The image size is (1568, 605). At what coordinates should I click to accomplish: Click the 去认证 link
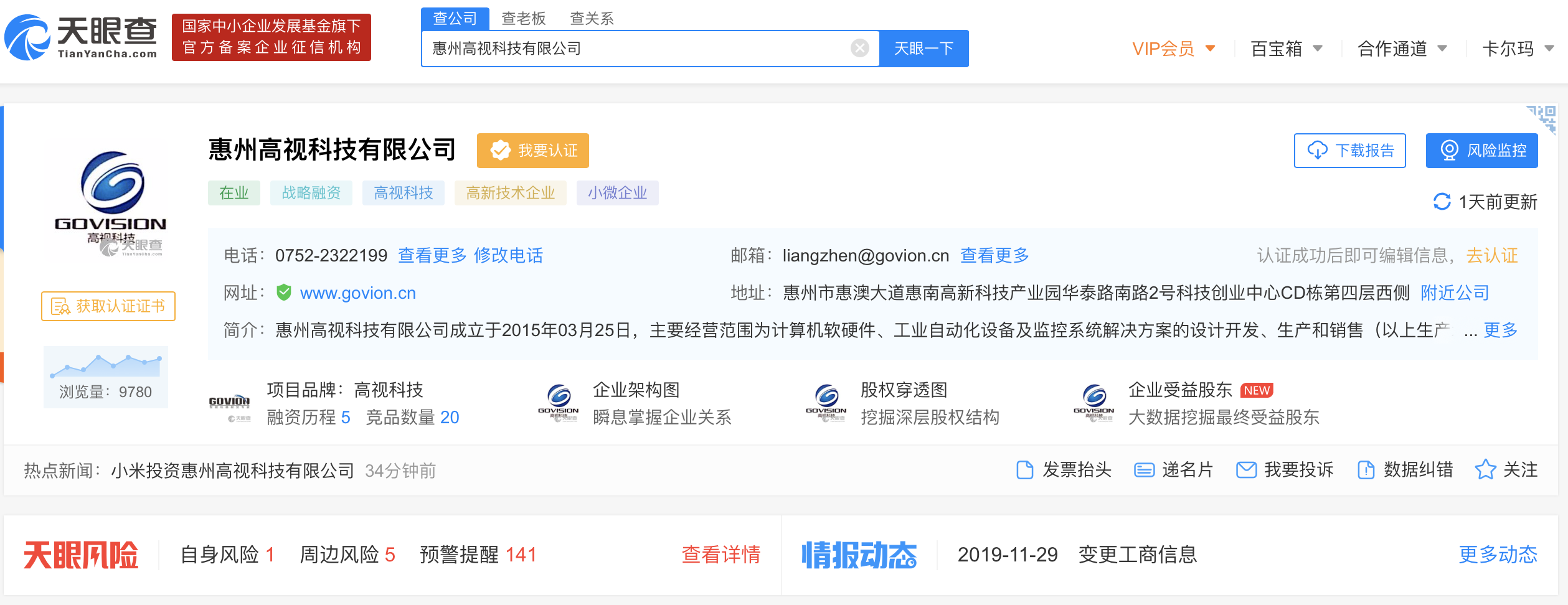[1492, 255]
